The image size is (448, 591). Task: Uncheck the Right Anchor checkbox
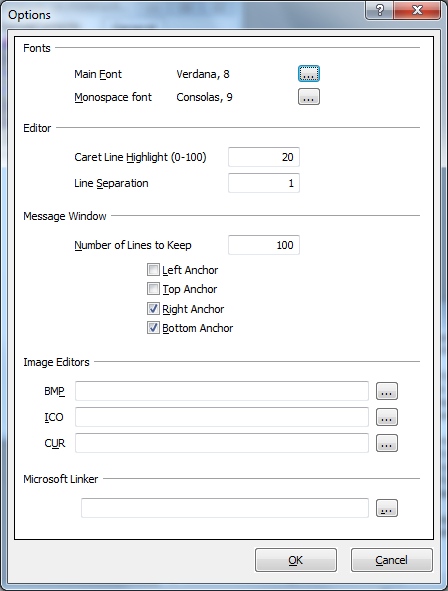153,309
